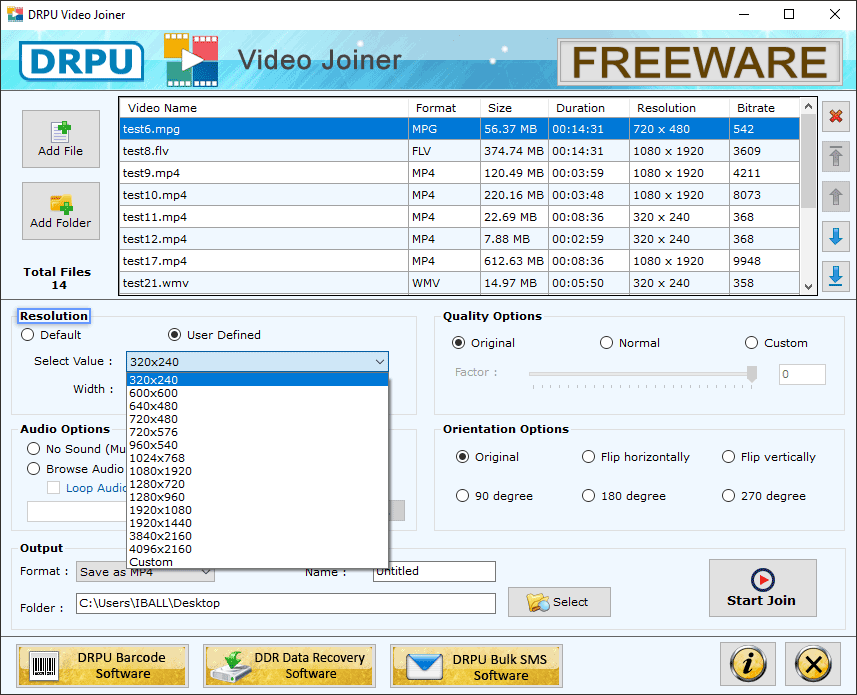The image size is (857, 695).
Task: Move selected video down one position
Action: click(836, 237)
